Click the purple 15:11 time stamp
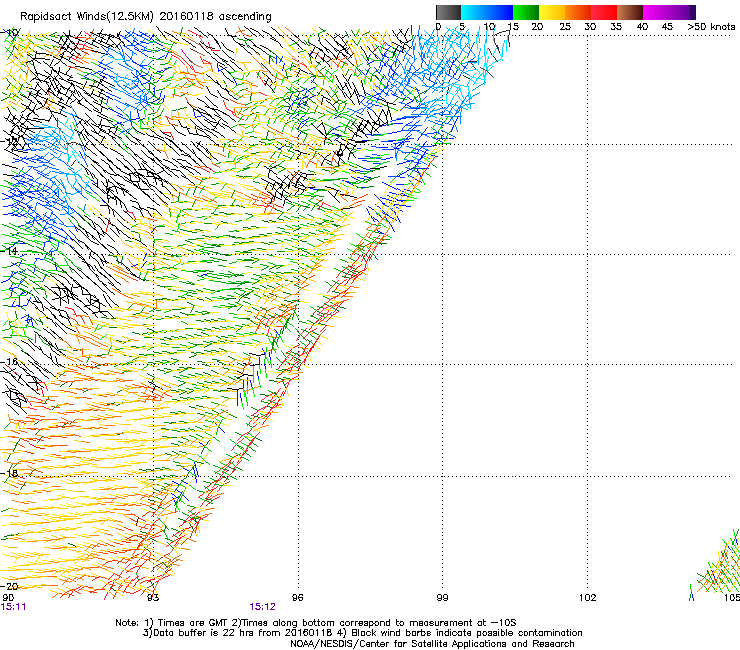Image resolution: width=740 pixels, height=650 pixels. pyautogui.click(x=13, y=607)
